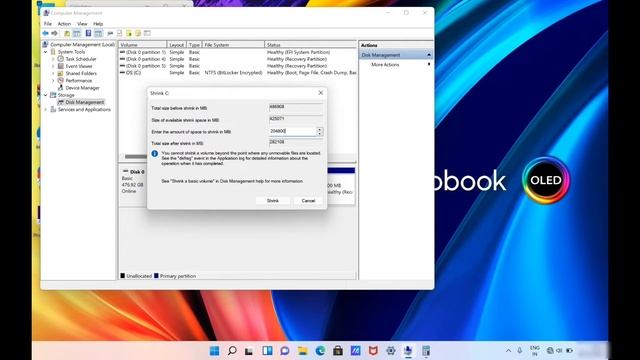Close the Shrink C: dialog
This screenshot has height=360, width=640.
pos(320,93)
